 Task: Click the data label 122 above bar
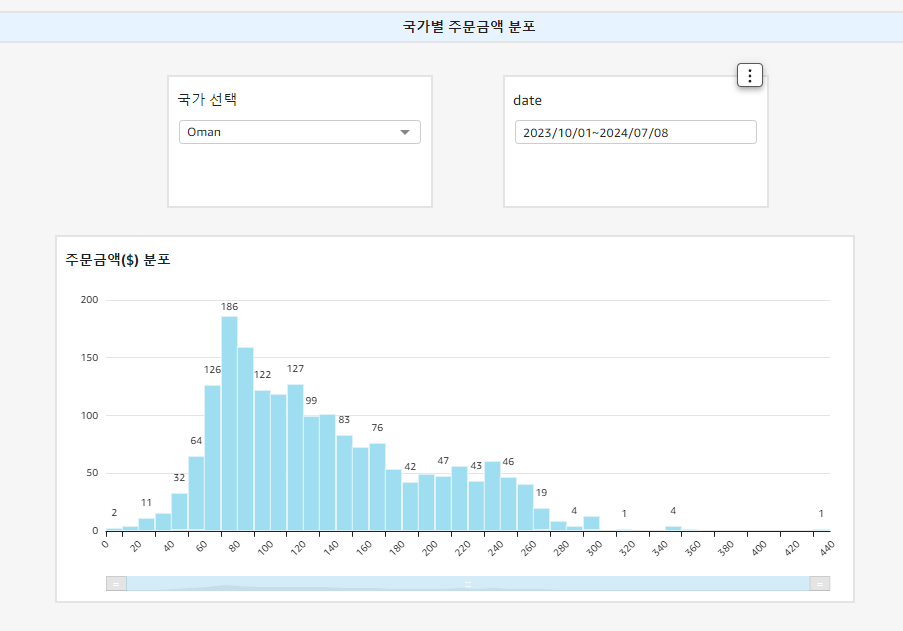pos(263,375)
